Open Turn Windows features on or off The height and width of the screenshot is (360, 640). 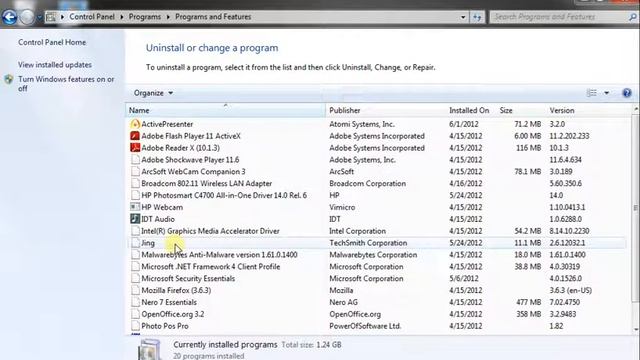coord(66,84)
